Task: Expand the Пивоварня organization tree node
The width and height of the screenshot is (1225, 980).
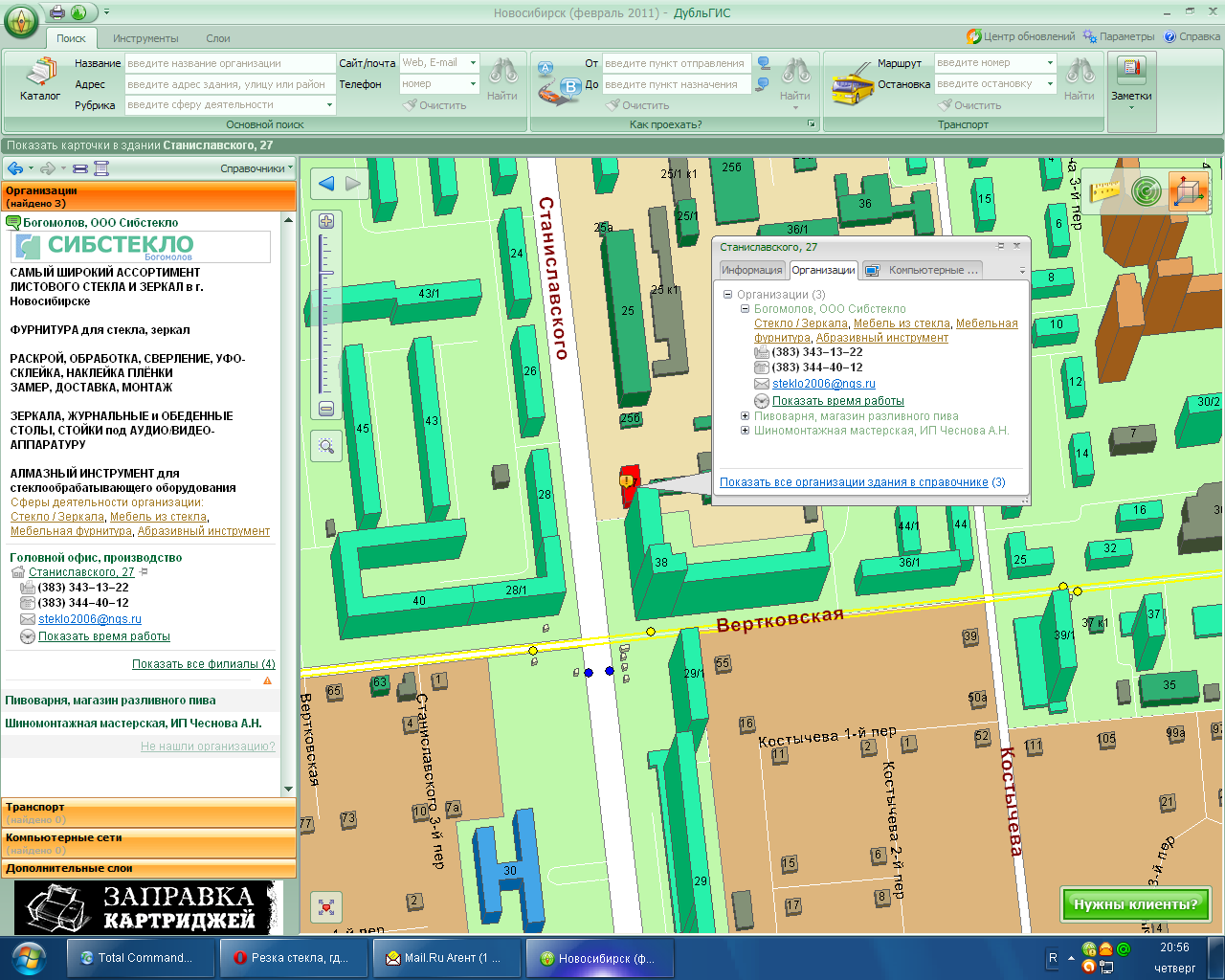Action: pyautogui.click(x=745, y=416)
